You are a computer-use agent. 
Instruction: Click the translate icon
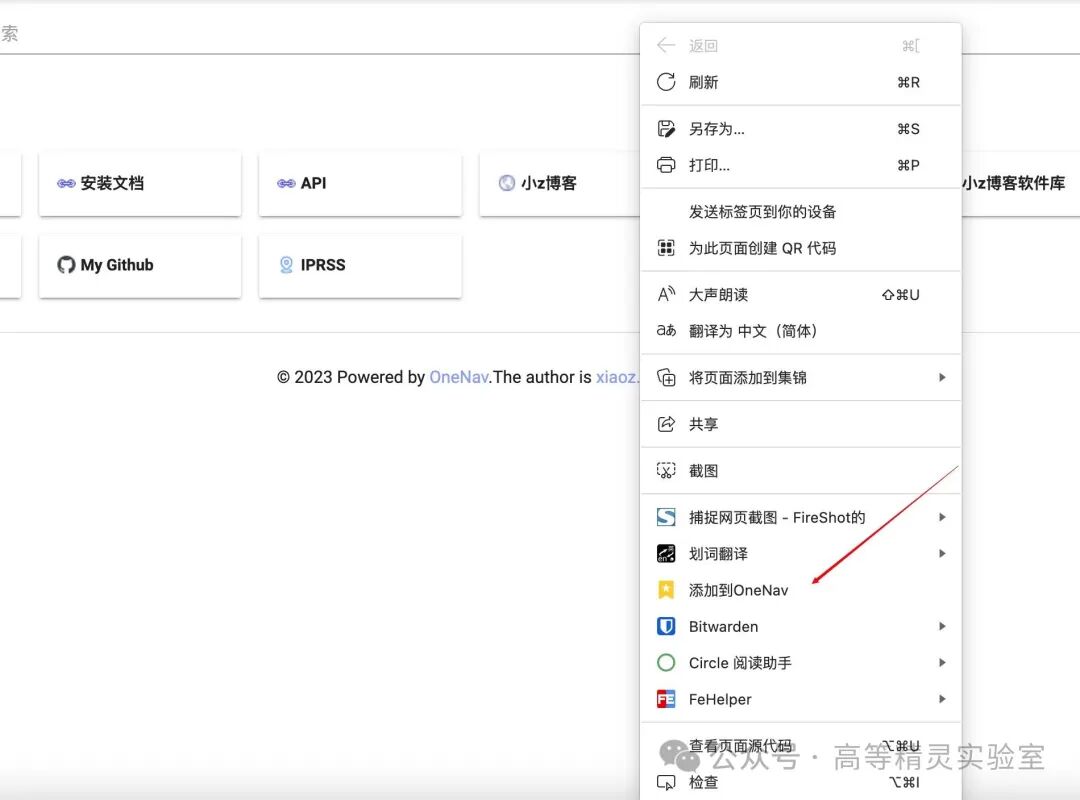point(665,331)
